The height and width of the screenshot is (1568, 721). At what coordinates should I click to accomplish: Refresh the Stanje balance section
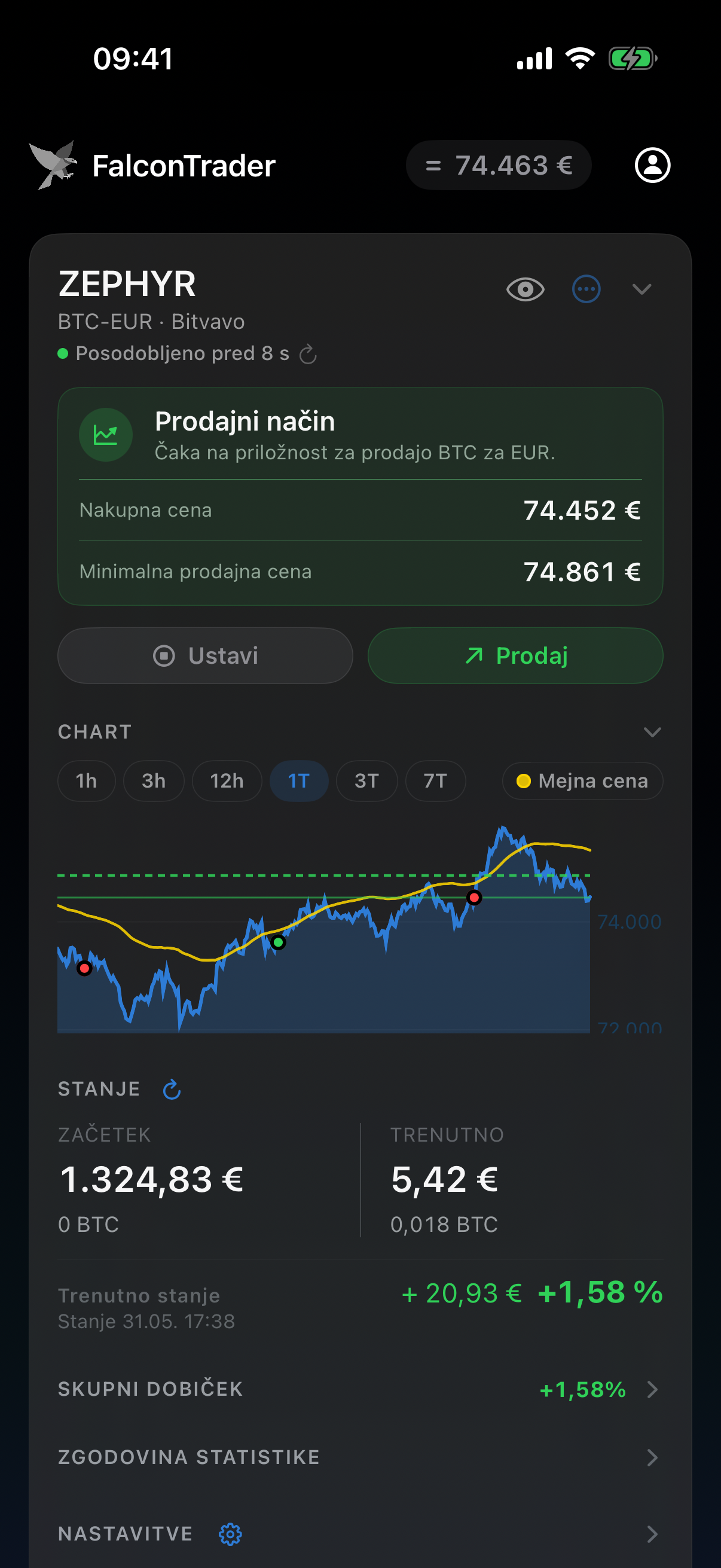172,1089
